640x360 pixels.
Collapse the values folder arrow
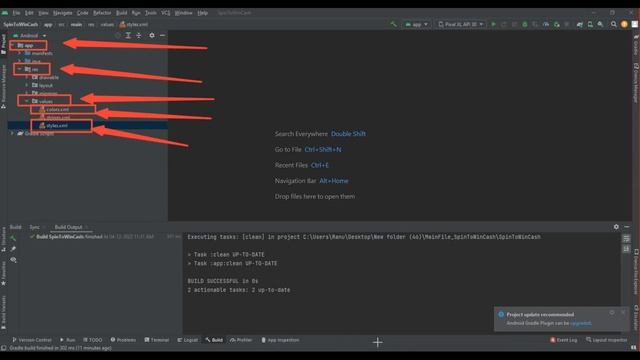[x=27, y=101]
